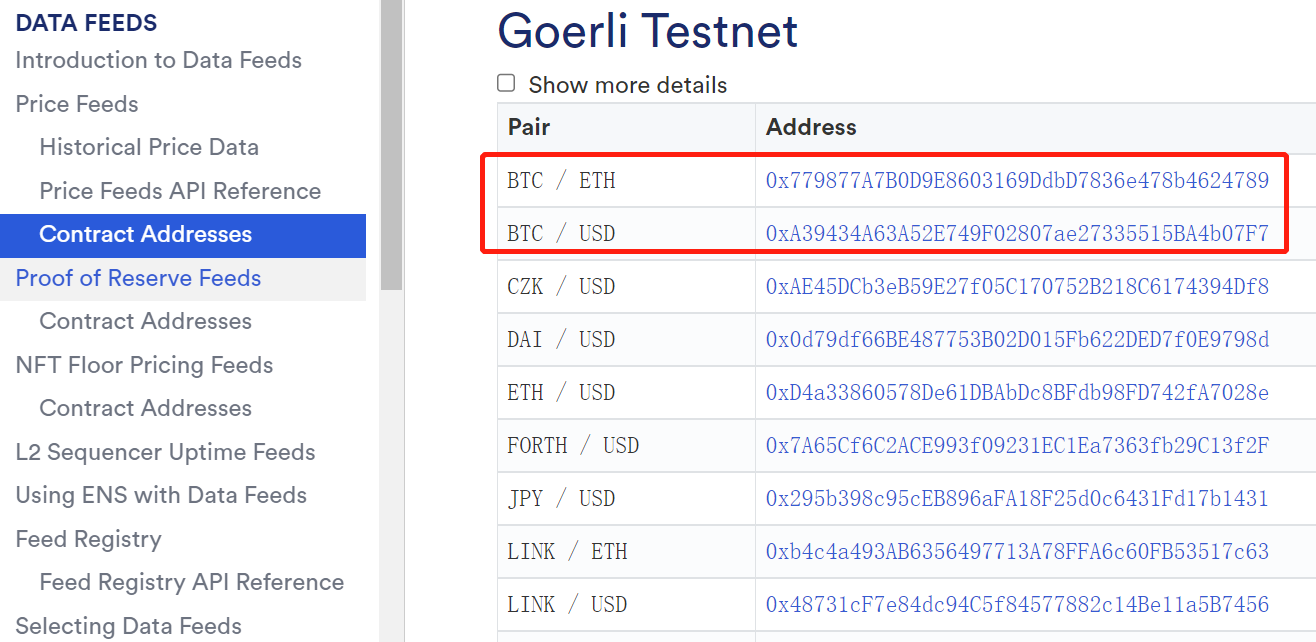Viewport: 1316px width, 642px height.
Task: Click the Goerli Testnet heading
Action: point(648,31)
